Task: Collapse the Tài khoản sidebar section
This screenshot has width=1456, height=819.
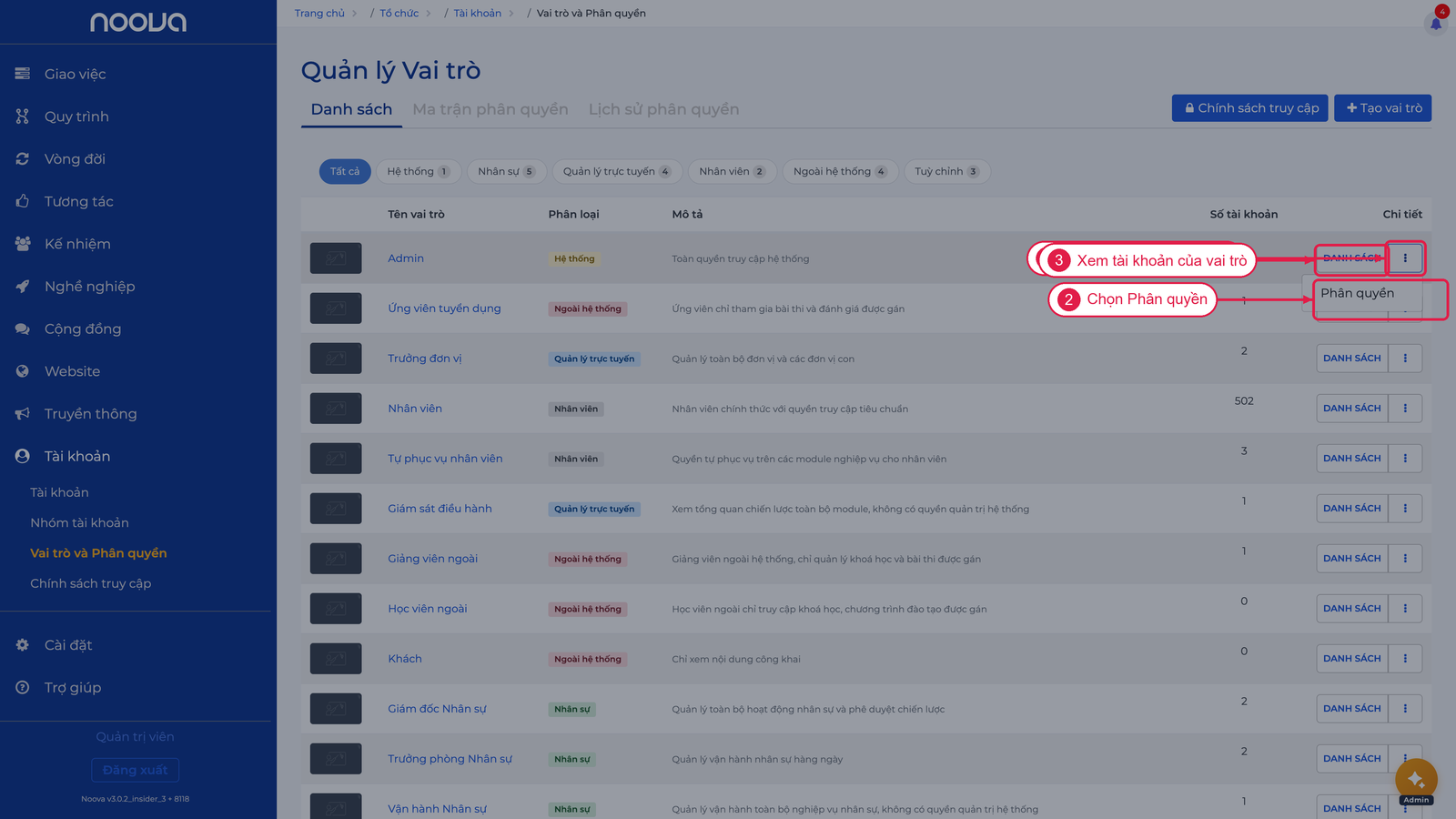Action: [x=77, y=456]
